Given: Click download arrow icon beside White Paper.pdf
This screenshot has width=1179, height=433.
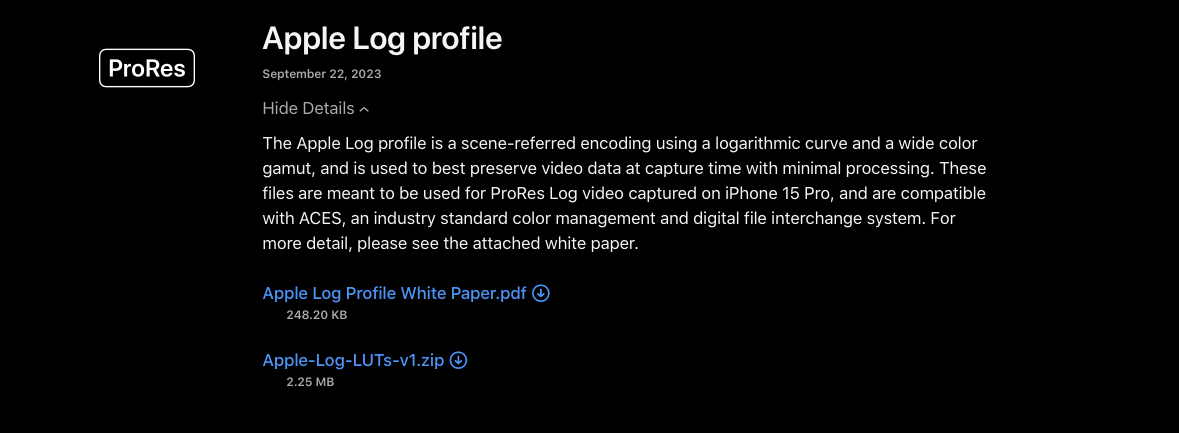Looking at the screenshot, I should 541,293.
